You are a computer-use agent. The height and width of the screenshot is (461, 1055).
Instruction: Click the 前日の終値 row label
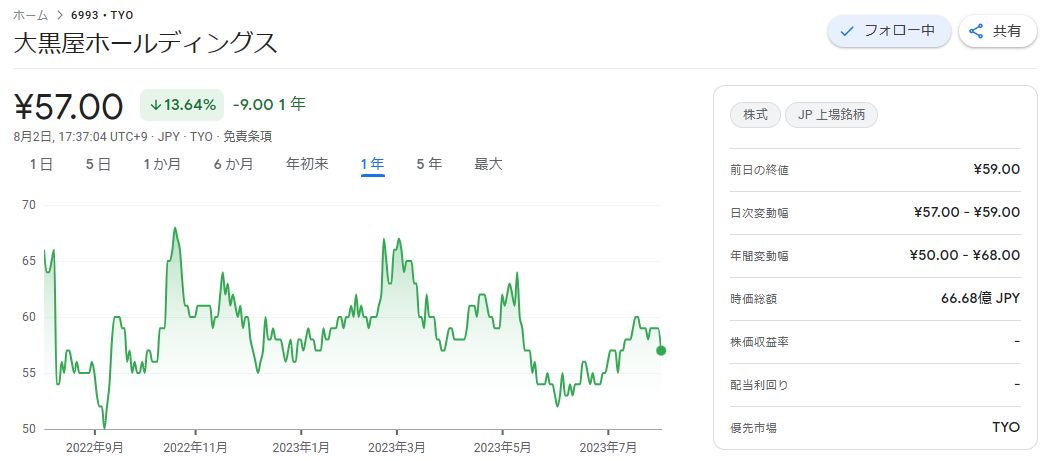point(759,170)
